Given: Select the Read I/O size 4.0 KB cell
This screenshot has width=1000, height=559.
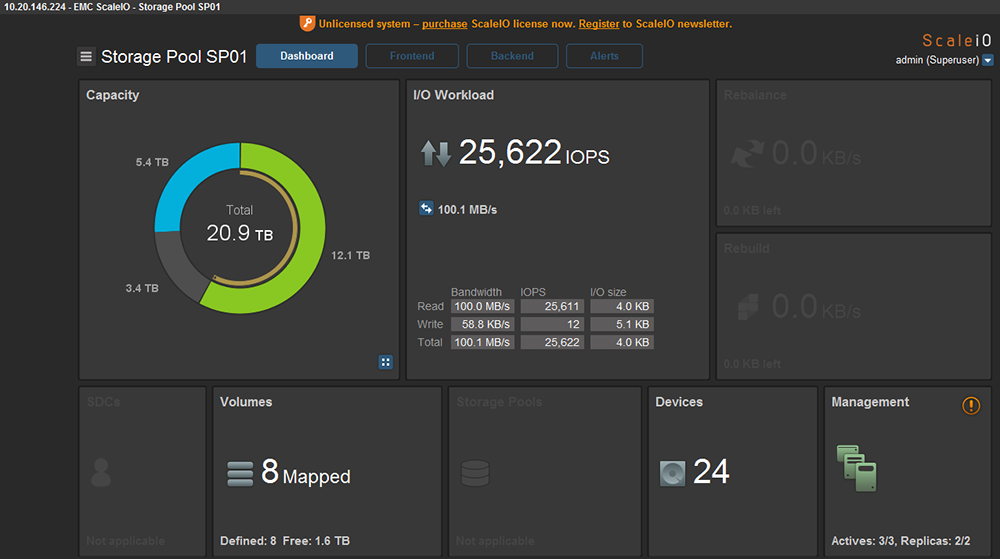Looking at the screenshot, I should click(x=621, y=307).
